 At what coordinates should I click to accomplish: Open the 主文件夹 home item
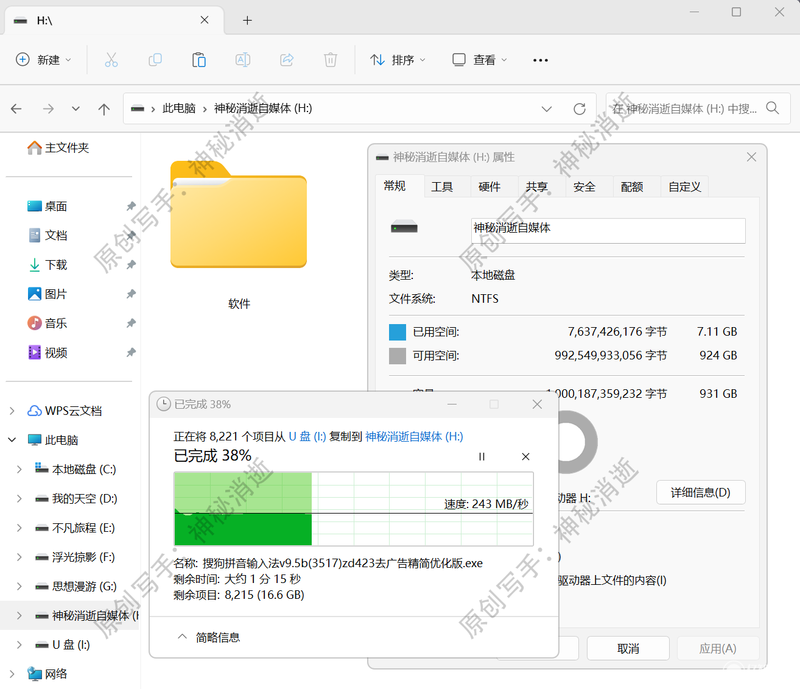[x=58, y=148]
